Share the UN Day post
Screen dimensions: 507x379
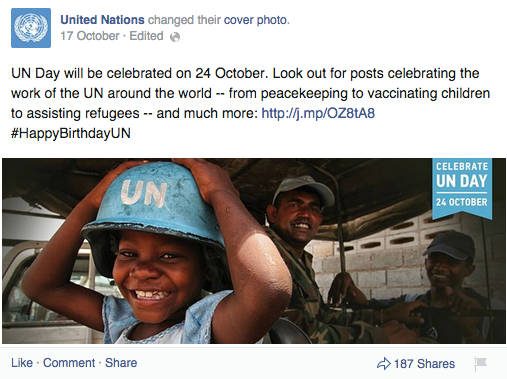[x=121, y=363]
